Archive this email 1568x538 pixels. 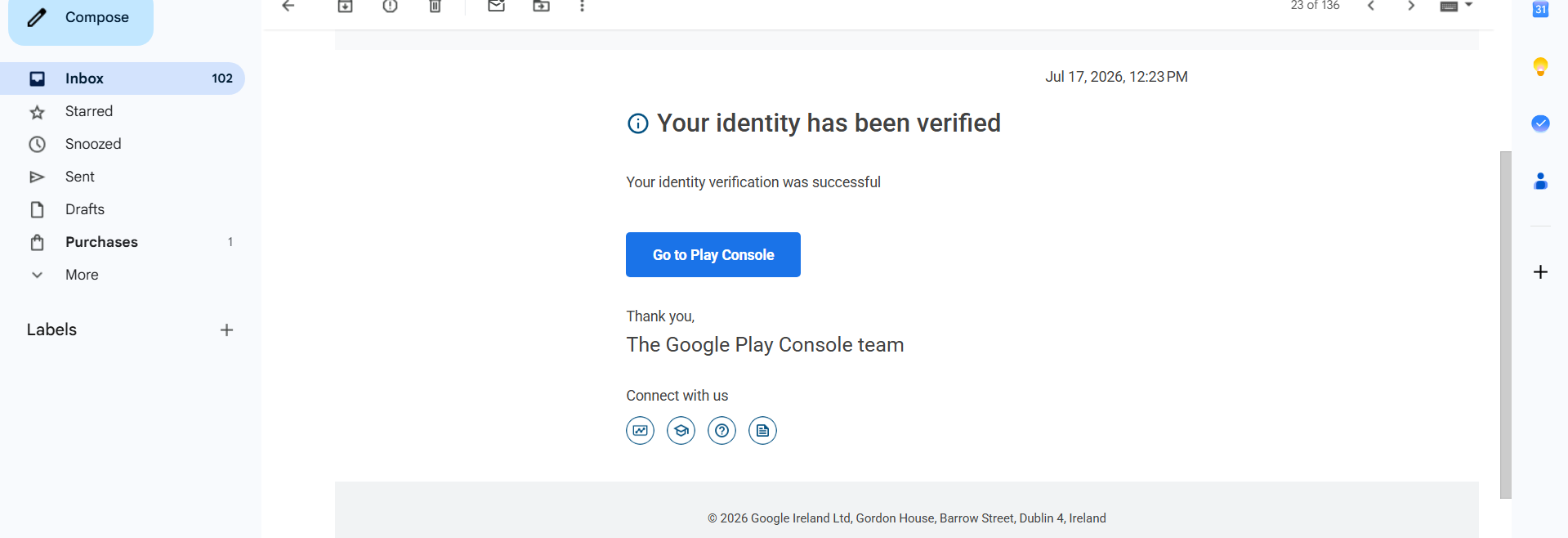(x=346, y=6)
